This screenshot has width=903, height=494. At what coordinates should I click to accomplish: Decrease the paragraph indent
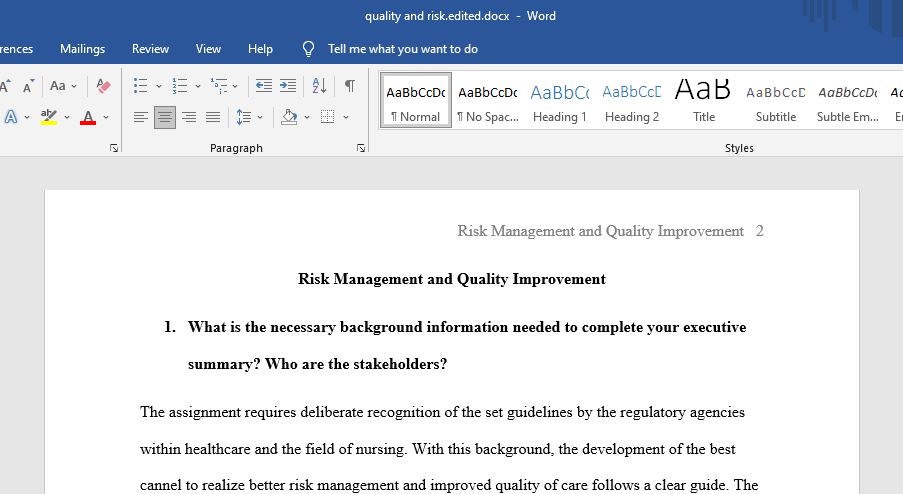[264, 86]
